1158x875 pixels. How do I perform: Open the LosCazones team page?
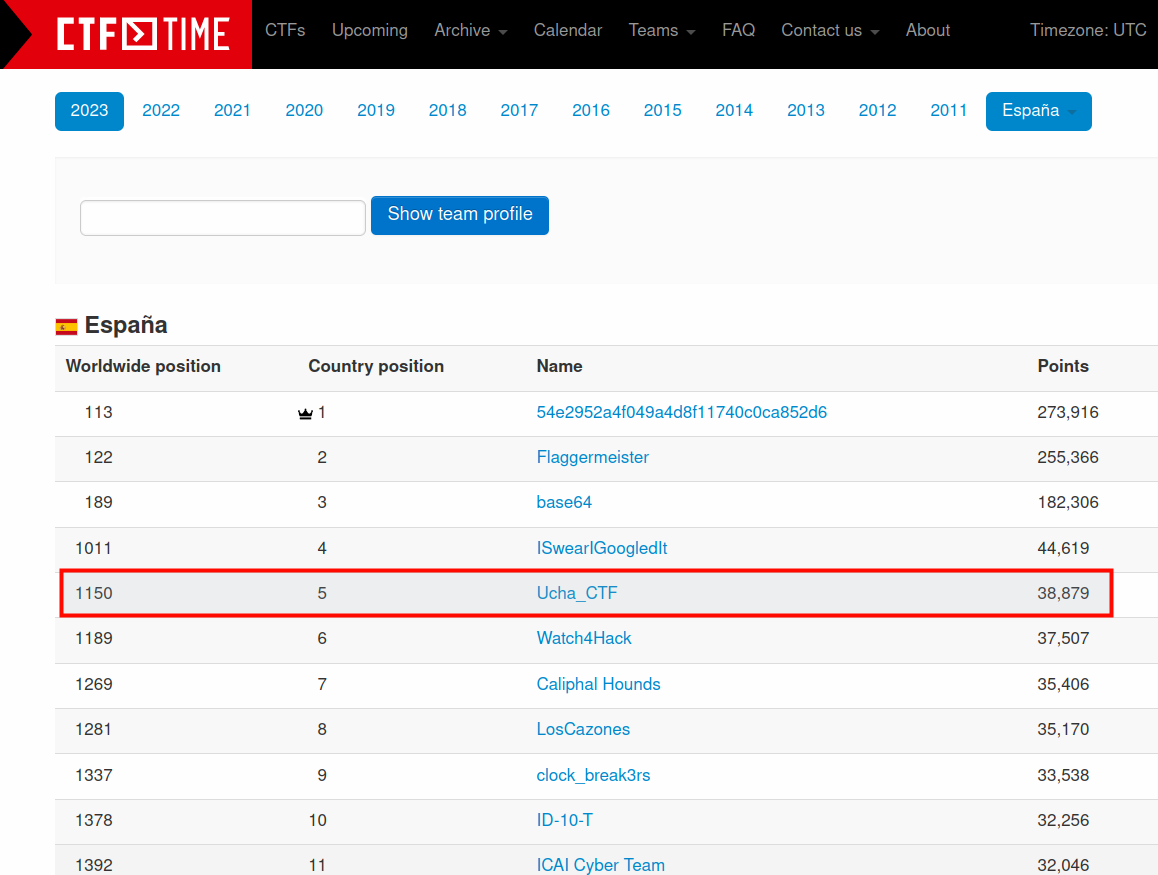click(x=583, y=730)
